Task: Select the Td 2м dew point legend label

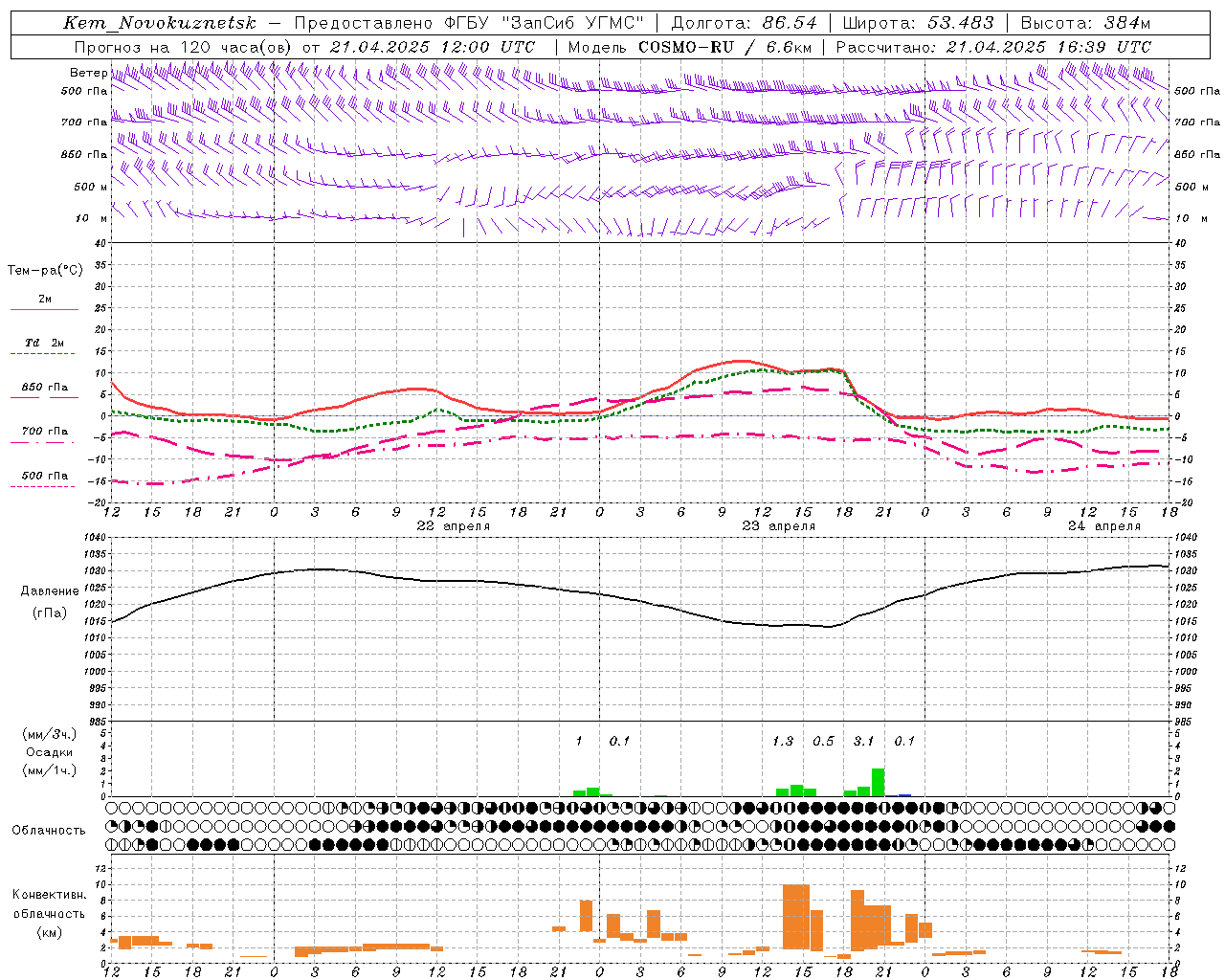Action: (x=45, y=343)
